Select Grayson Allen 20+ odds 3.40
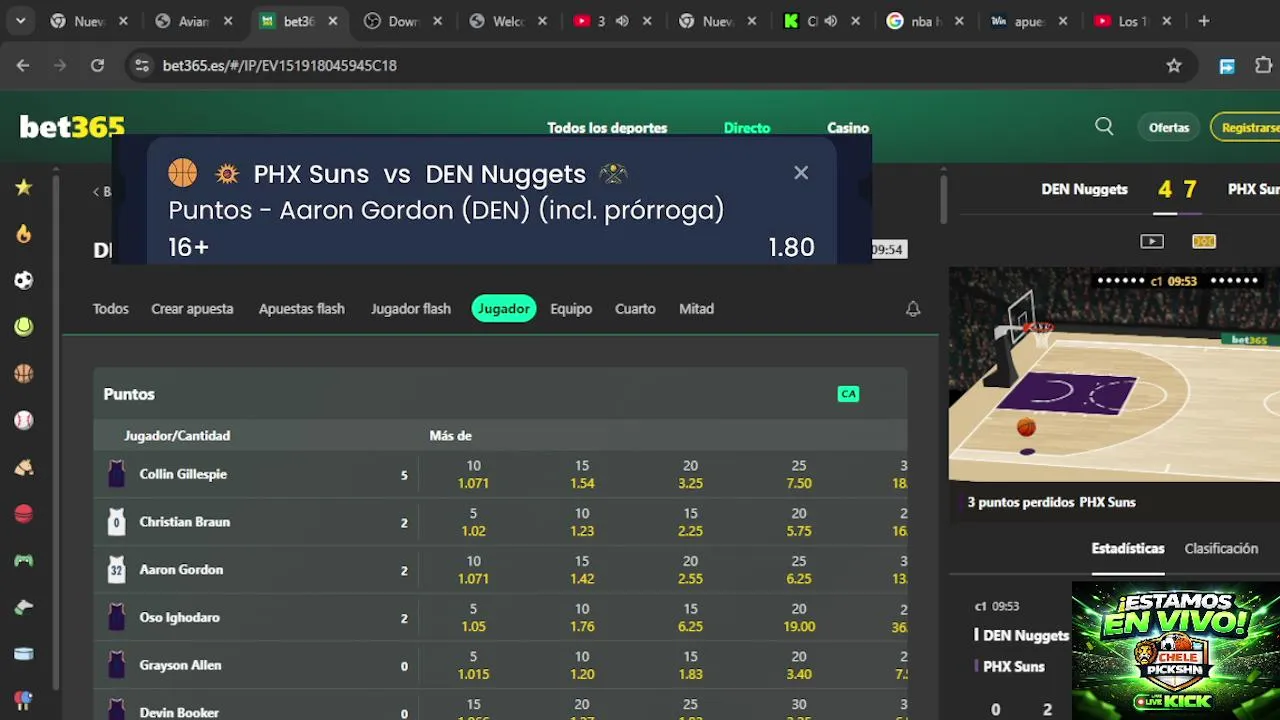The image size is (1280, 720). pyautogui.click(x=799, y=666)
